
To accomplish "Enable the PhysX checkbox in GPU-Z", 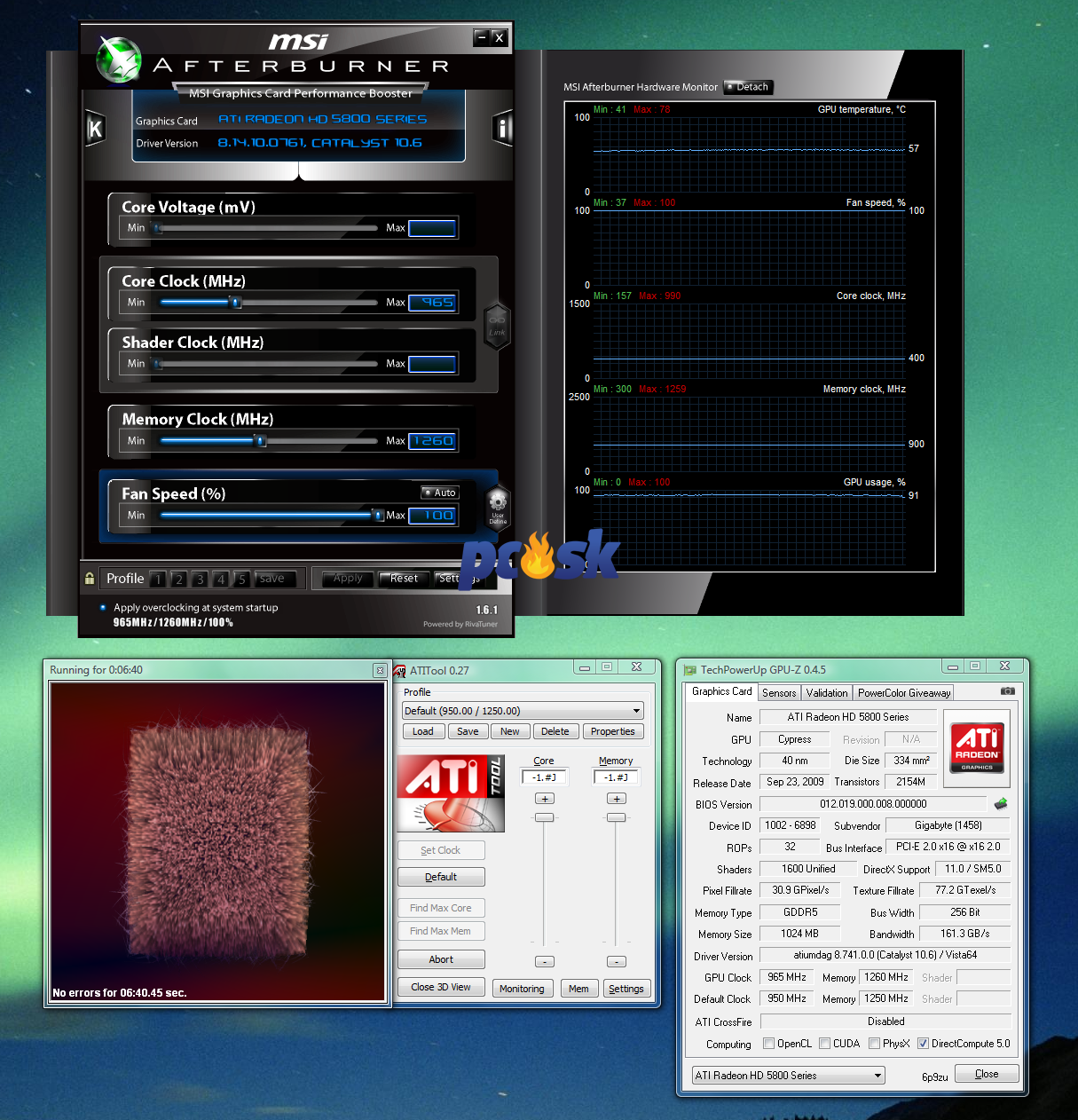I will pos(875,1044).
